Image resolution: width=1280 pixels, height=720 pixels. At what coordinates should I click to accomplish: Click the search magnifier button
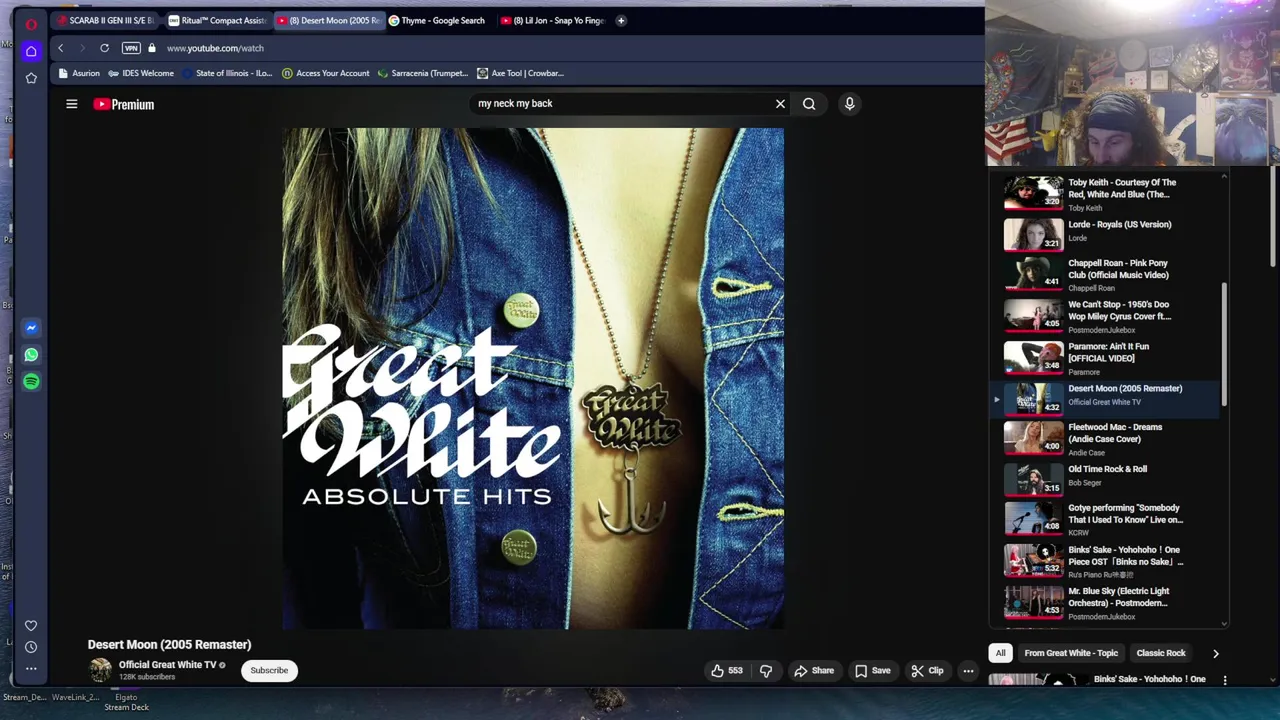[809, 103]
